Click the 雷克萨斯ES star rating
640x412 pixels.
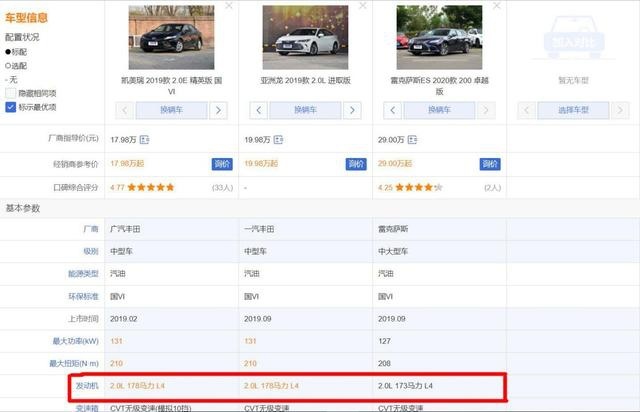[418, 187]
